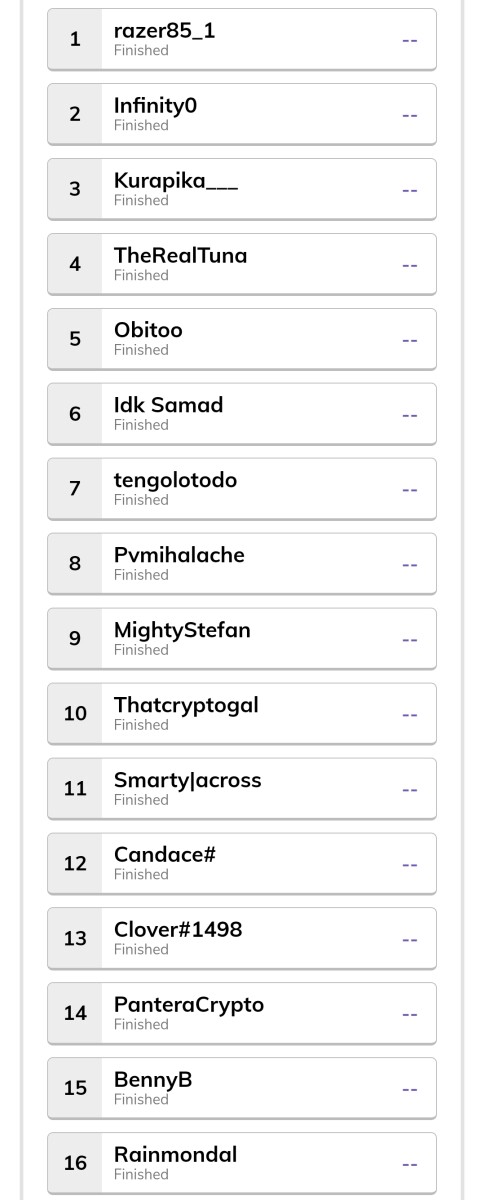The width and height of the screenshot is (485, 1200).
Task: Click BennyB player name
Action: pyautogui.click(x=153, y=1080)
